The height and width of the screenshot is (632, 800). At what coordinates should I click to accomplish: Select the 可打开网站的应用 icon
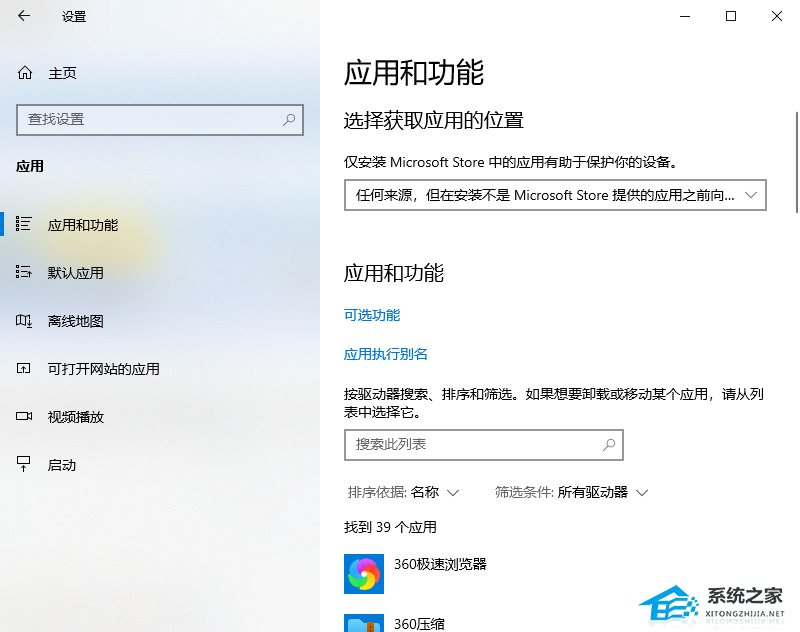(x=23, y=368)
